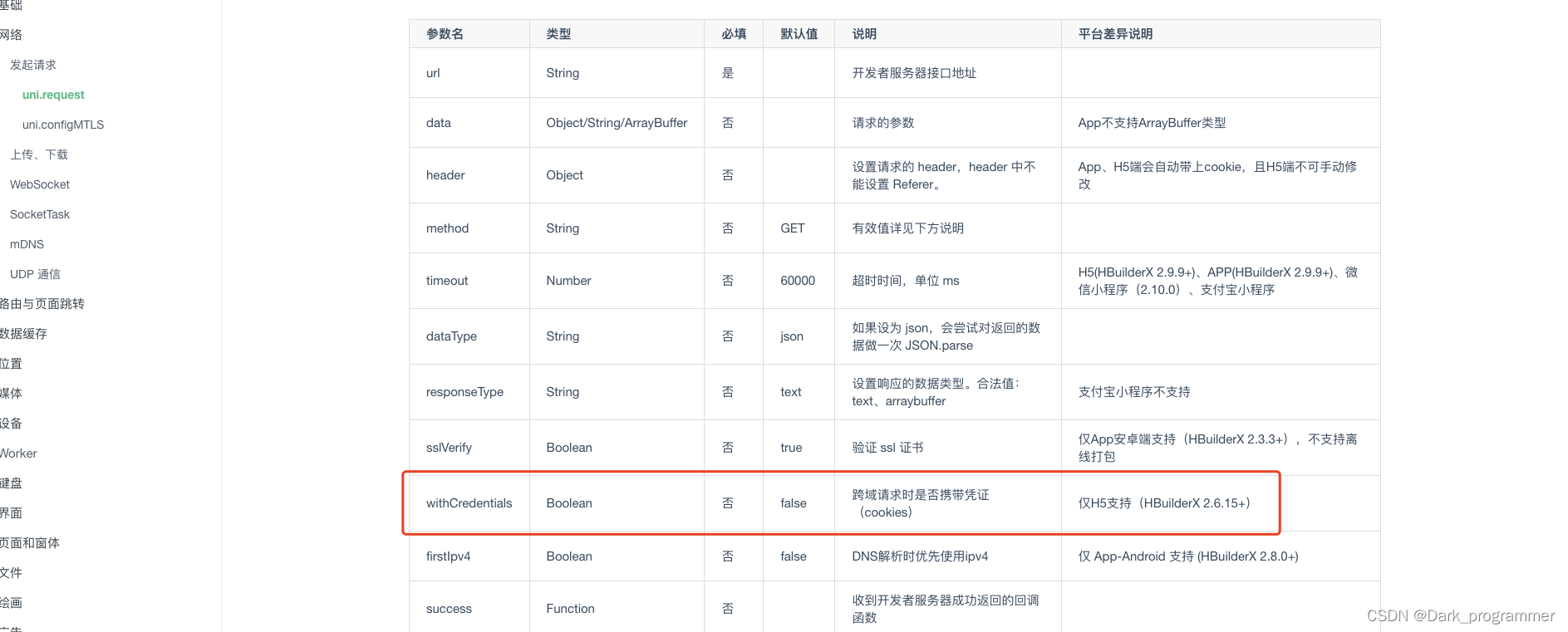This screenshot has width=1568, height=632.
Task: Open UDP 通信 in the sidebar
Action: (x=35, y=274)
